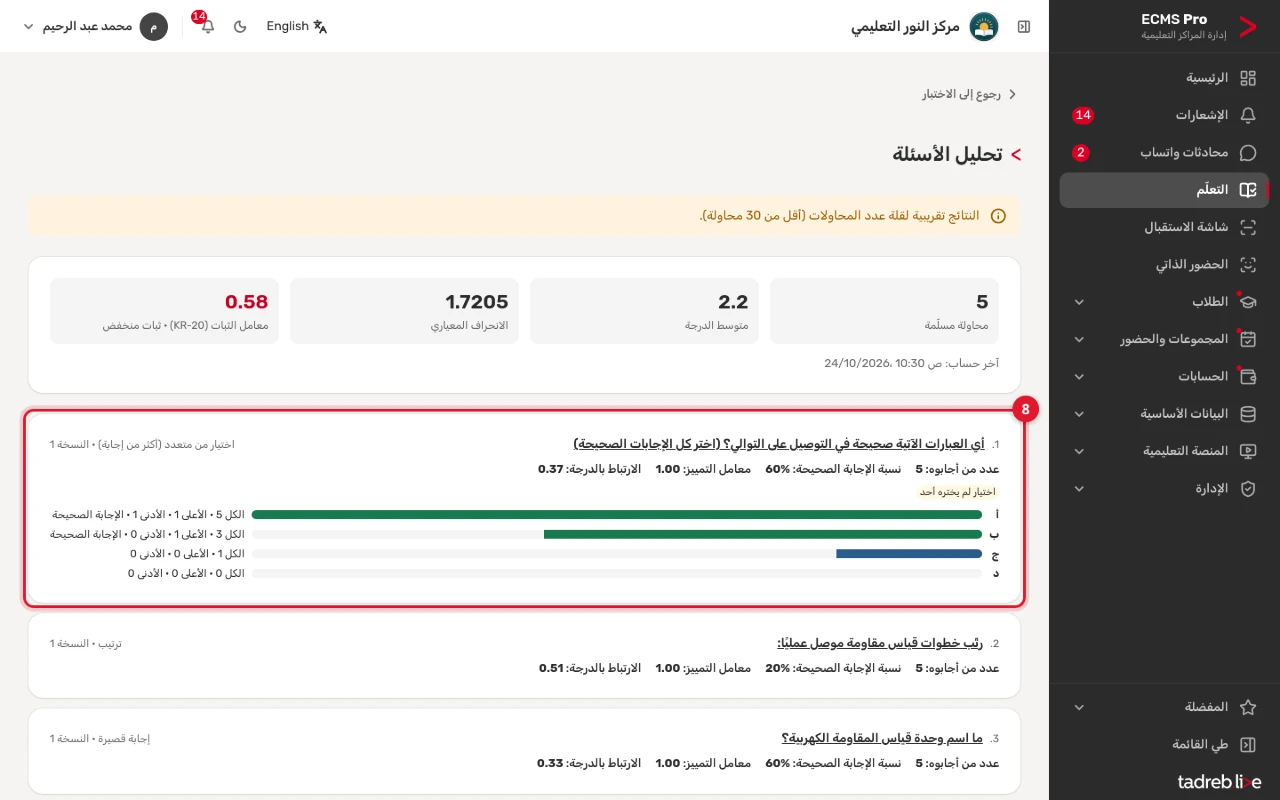The image size is (1280, 800).
Task: Click the الحسابات wallet icon
Action: click(x=1248, y=377)
